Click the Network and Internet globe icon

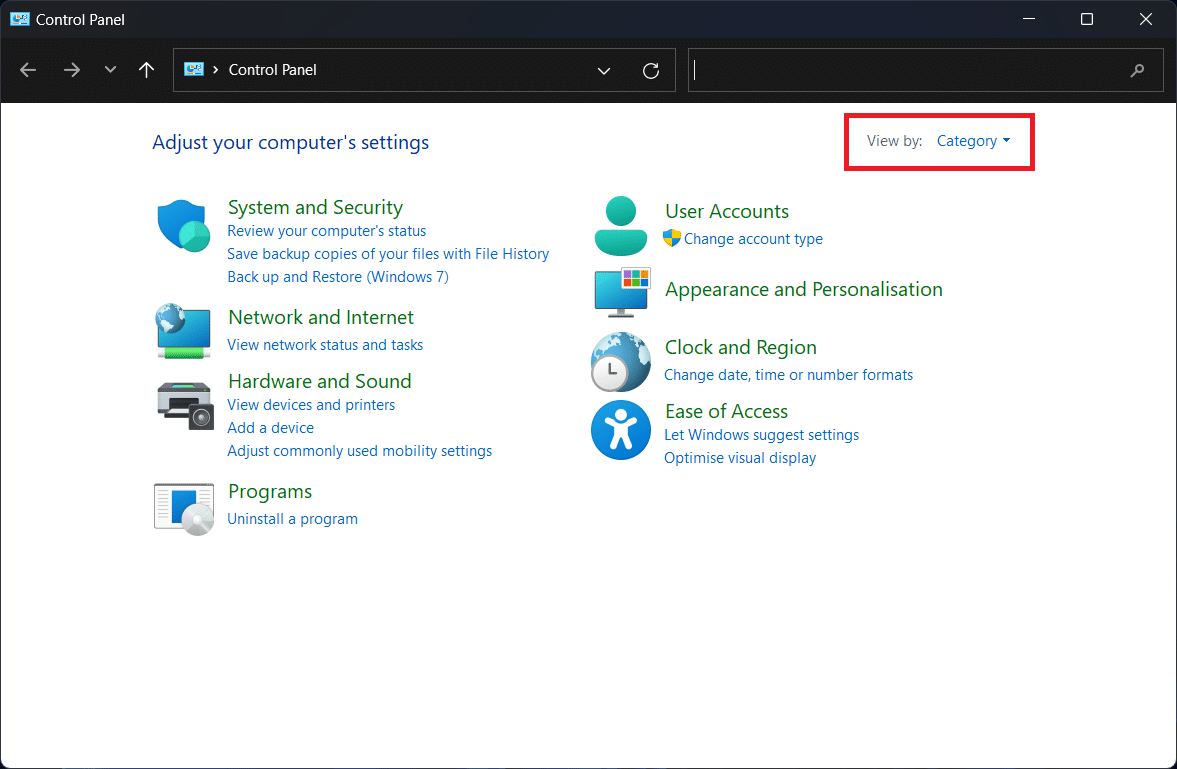pyautogui.click(x=183, y=331)
